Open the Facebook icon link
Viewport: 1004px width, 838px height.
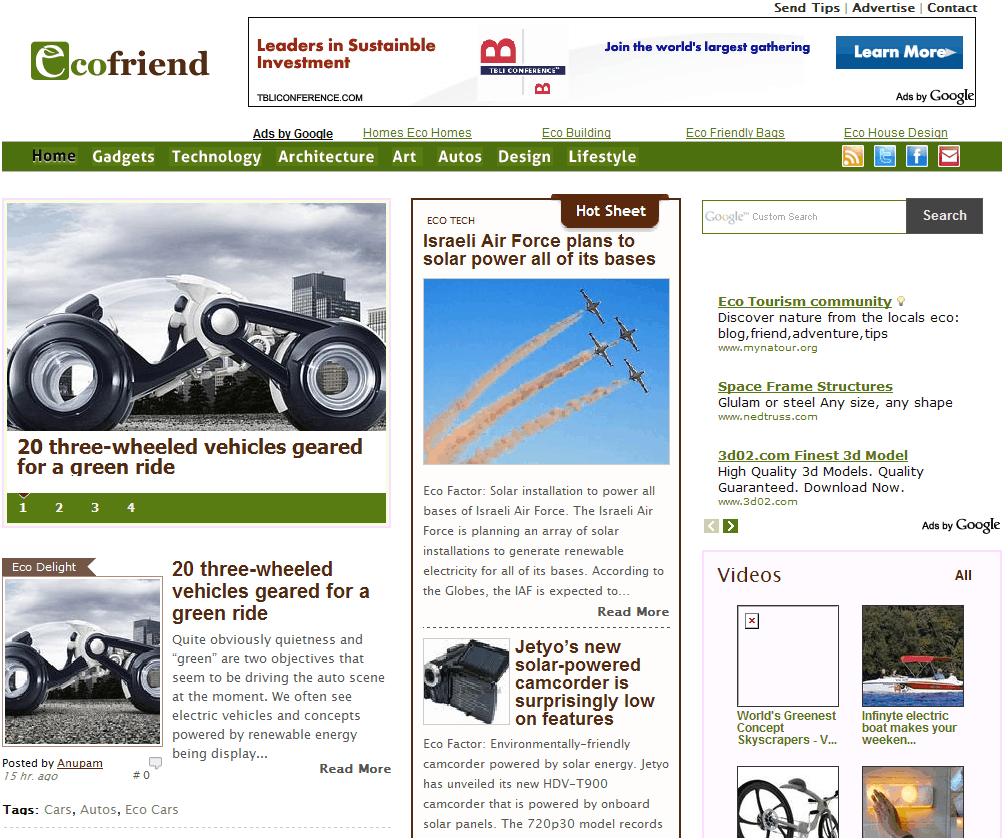pyautogui.click(x=917, y=156)
